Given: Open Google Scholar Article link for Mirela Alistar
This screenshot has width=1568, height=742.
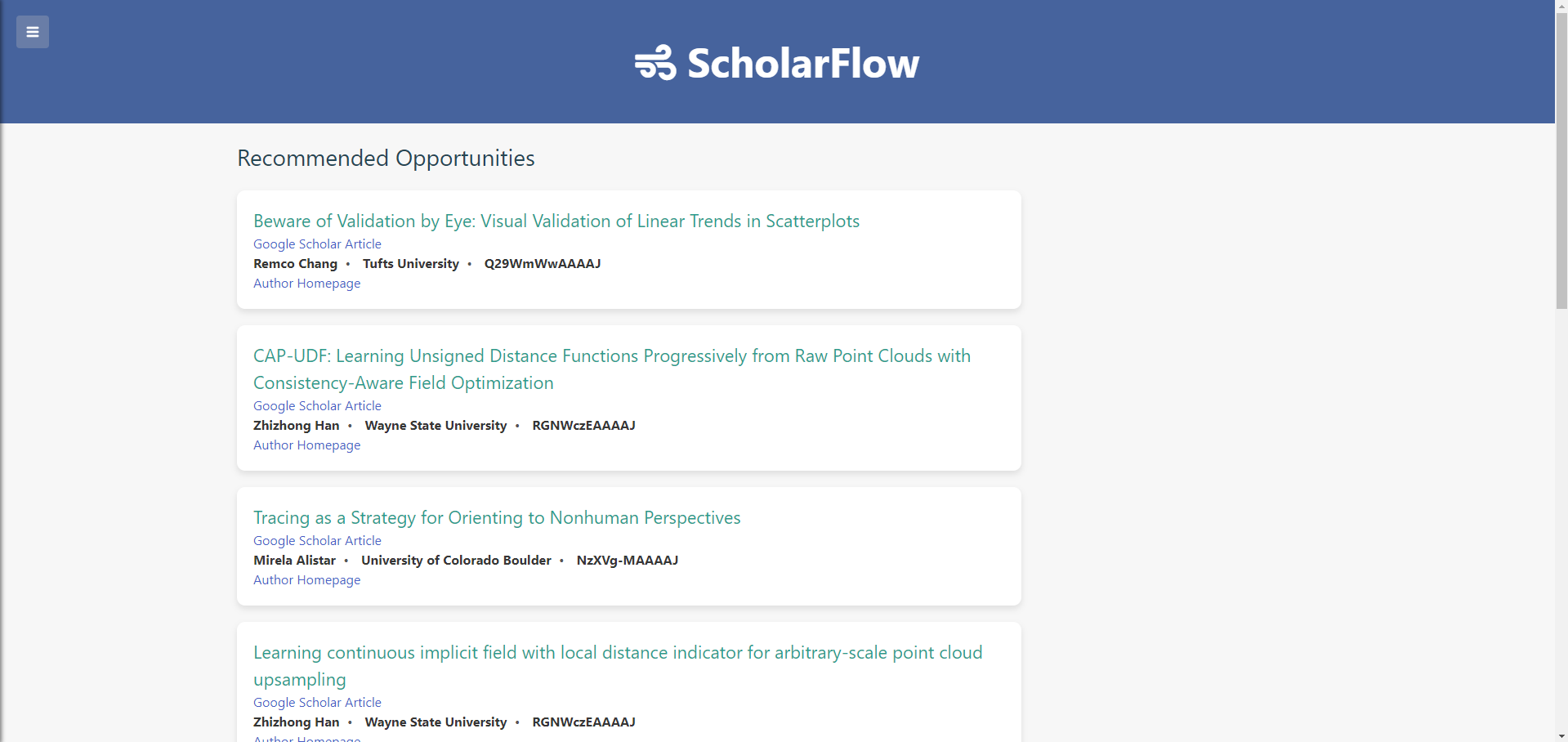Looking at the screenshot, I should pos(317,540).
